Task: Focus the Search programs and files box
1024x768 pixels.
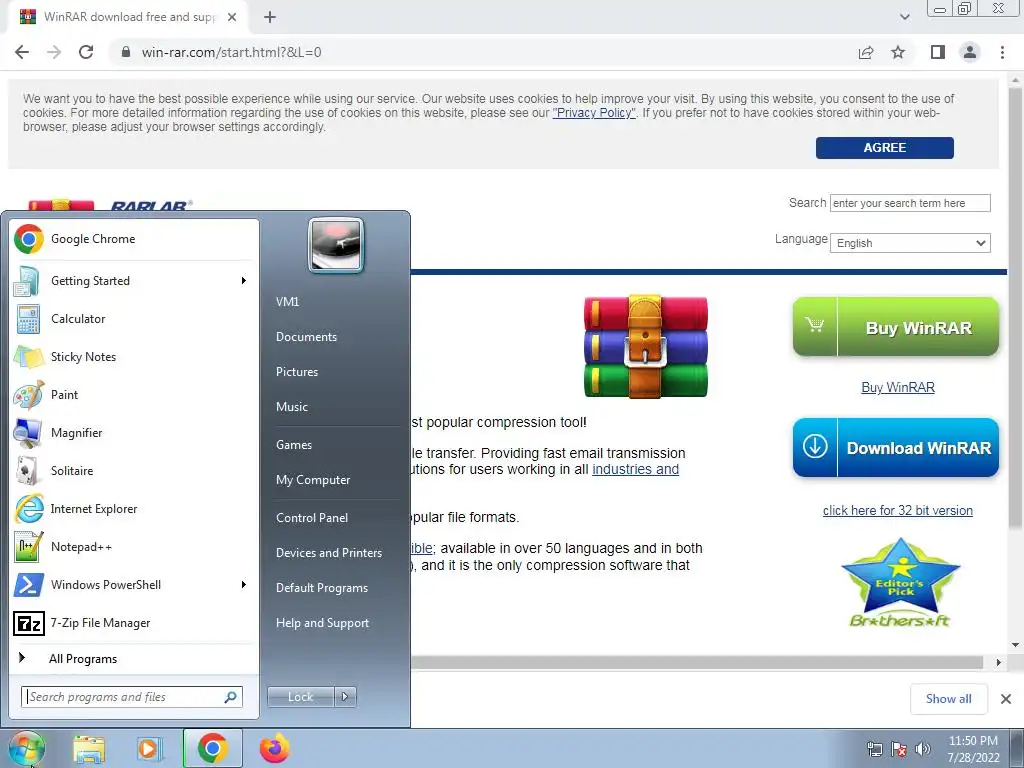Action: [x=132, y=697]
